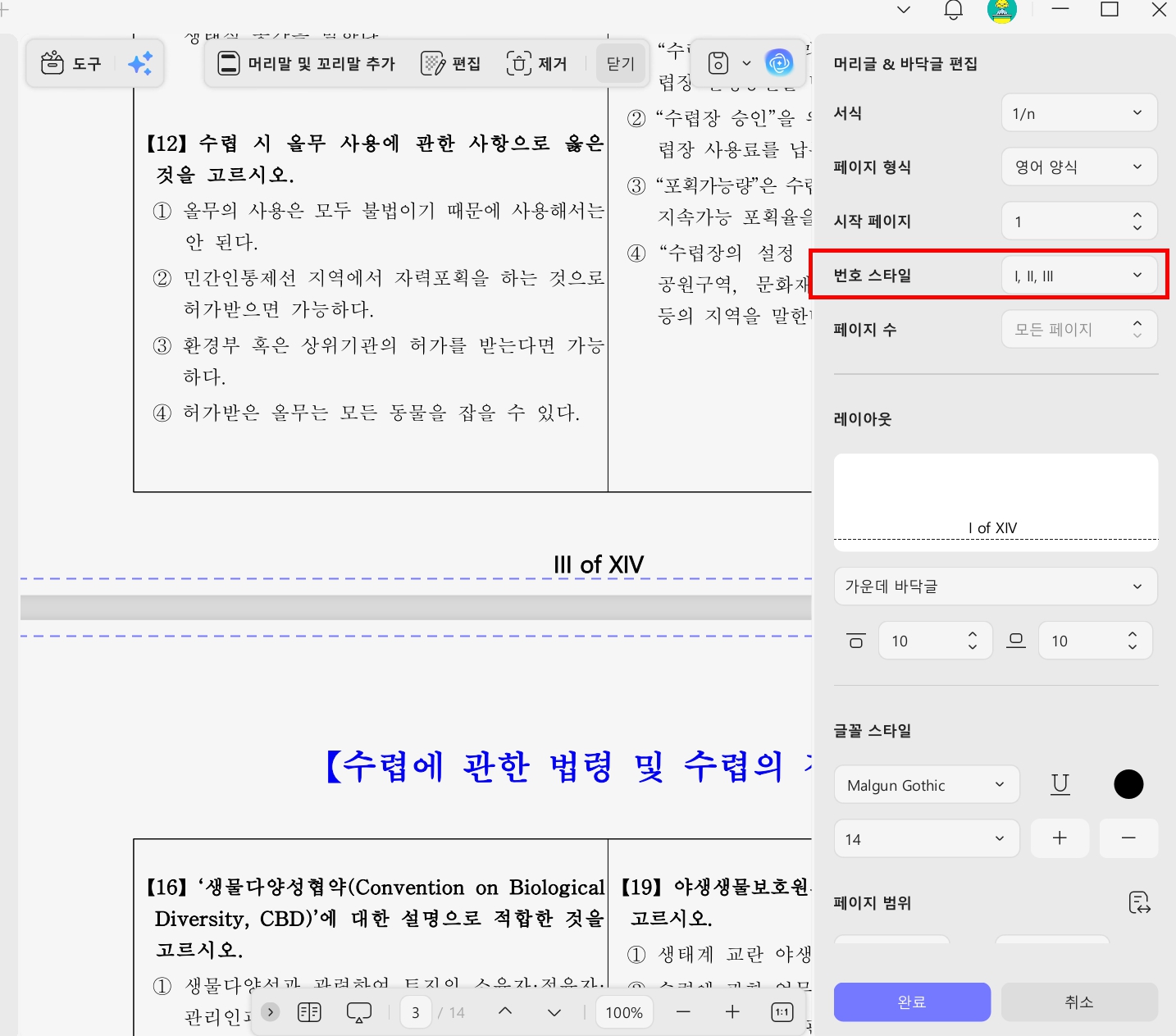Toggle underline for the footer font

pyautogui.click(x=1060, y=783)
